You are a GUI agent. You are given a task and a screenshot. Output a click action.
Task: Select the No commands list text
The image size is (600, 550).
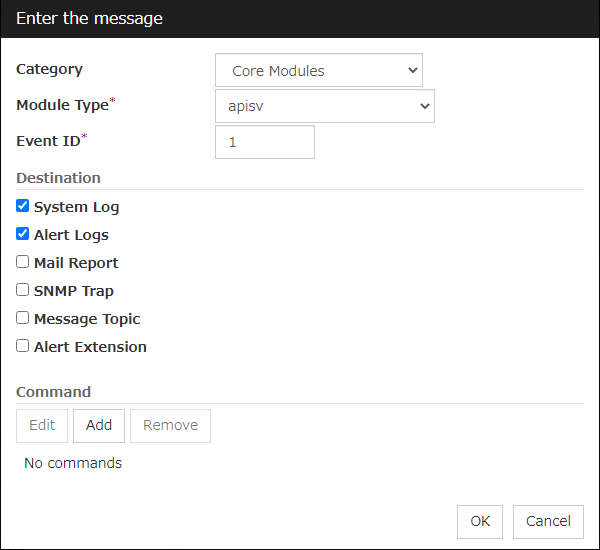click(x=73, y=463)
